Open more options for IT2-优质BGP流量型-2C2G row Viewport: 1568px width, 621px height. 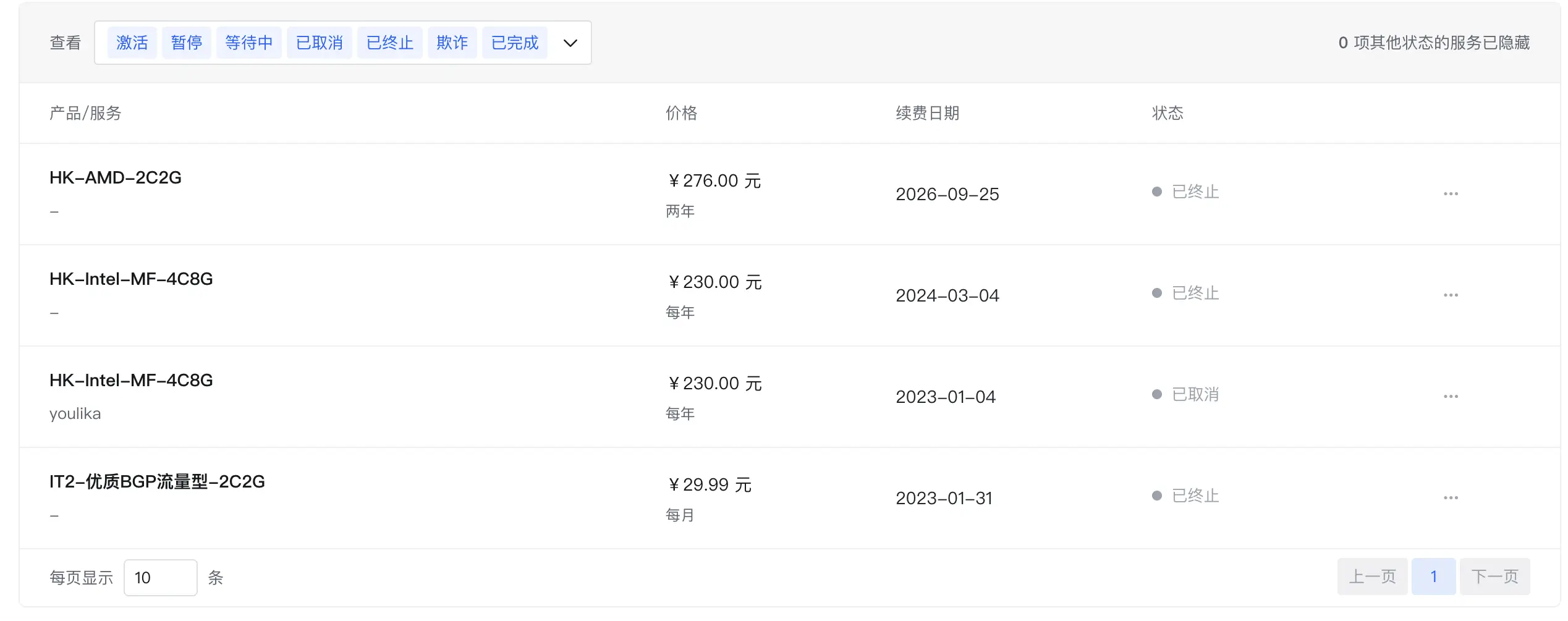[1451, 498]
